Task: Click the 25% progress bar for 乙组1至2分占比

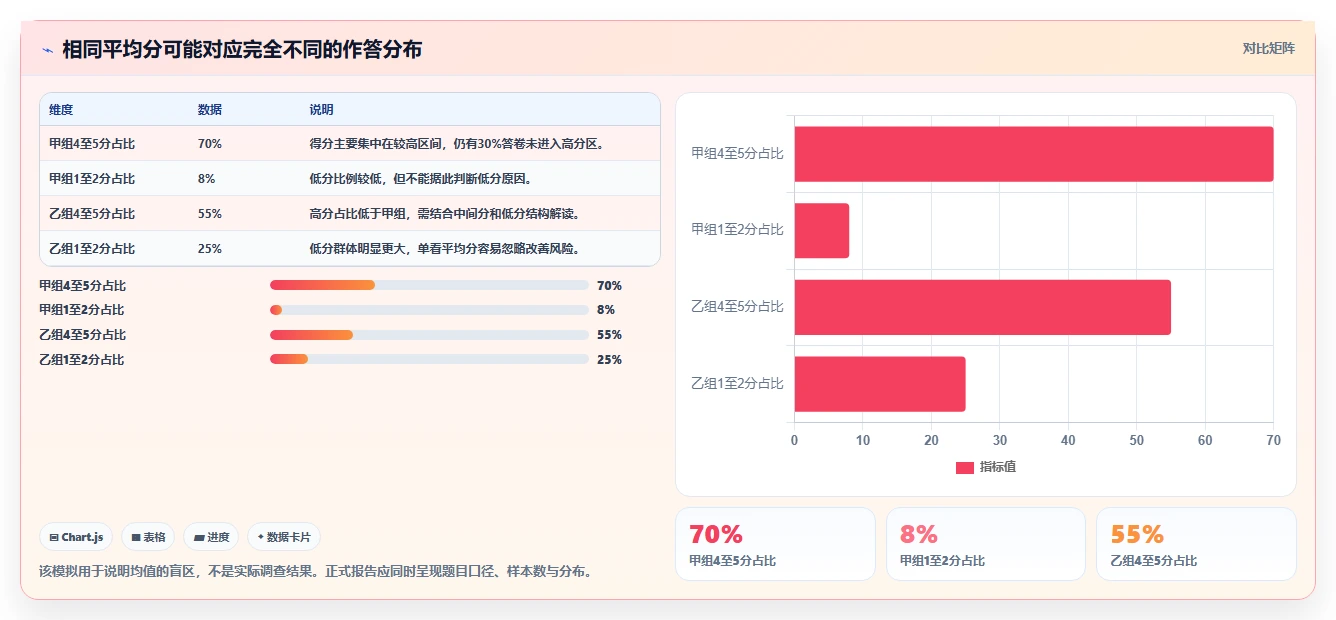Action: [x=429, y=359]
